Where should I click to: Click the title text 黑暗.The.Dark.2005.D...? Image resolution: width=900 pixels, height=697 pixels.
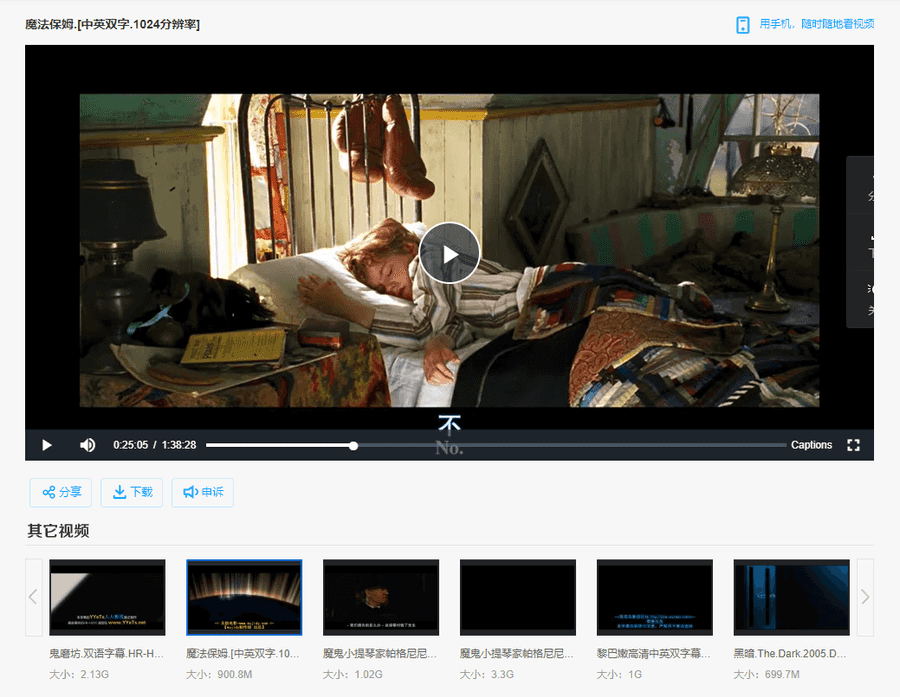(x=790, y=653)
